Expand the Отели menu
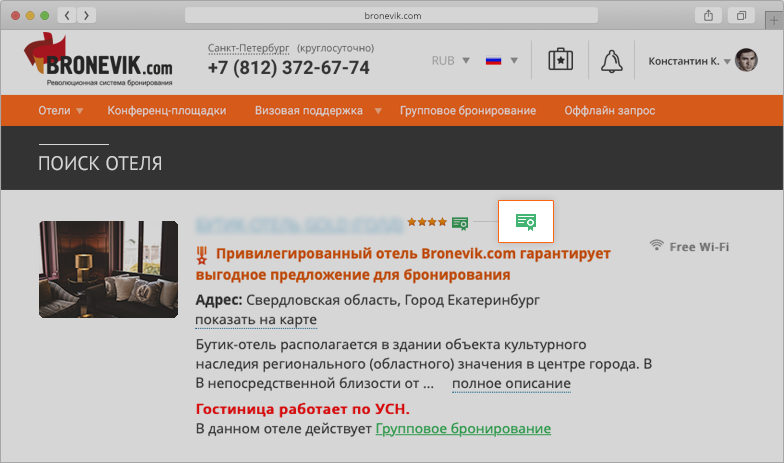Image resolution: width=784 pixels, height=463 pixels. 60,110
